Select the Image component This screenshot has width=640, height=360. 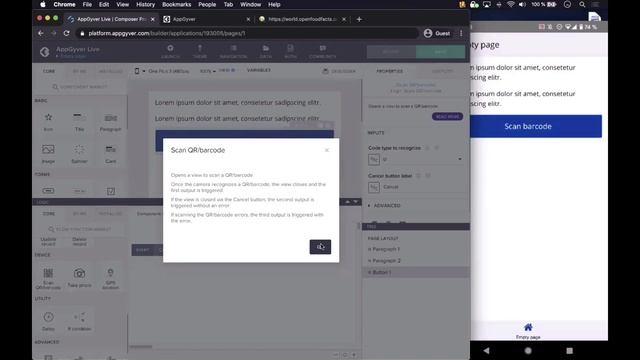tap(48, 154)
